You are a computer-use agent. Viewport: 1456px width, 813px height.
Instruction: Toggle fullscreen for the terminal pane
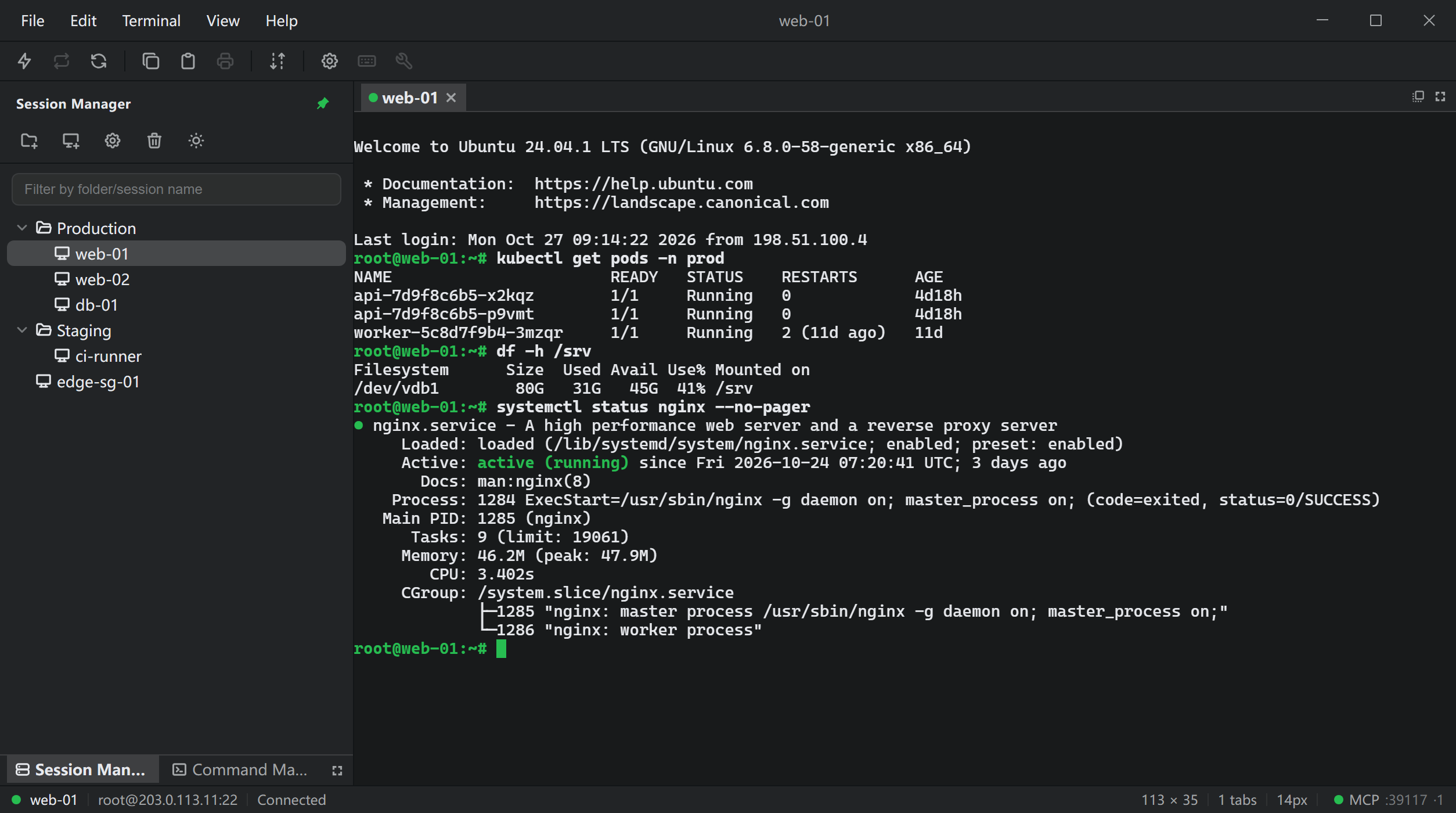point(1440,96)
